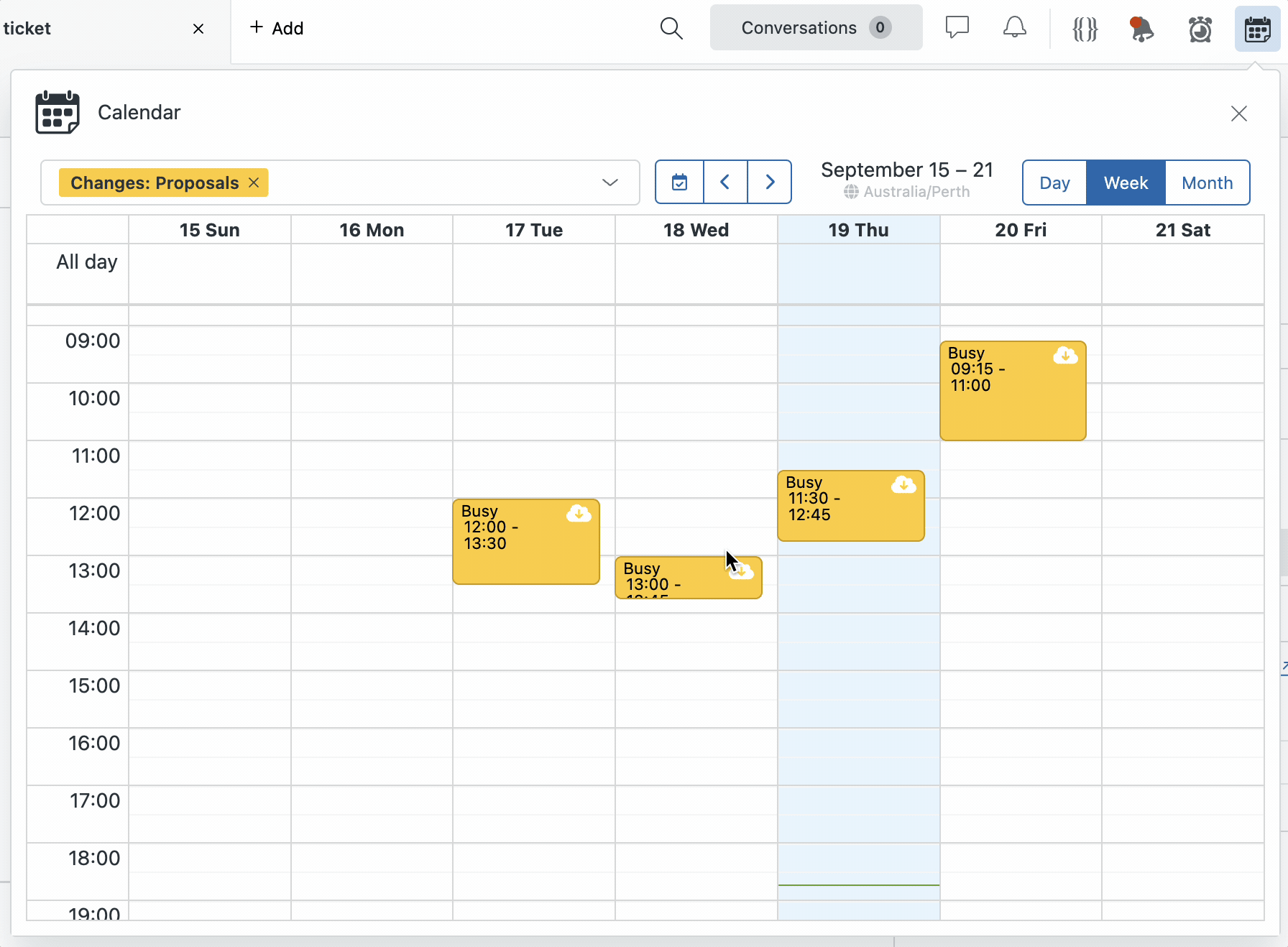Screen dimensions: 1288x947
Task: Select the Week view button
Action: pos(1126,183)
